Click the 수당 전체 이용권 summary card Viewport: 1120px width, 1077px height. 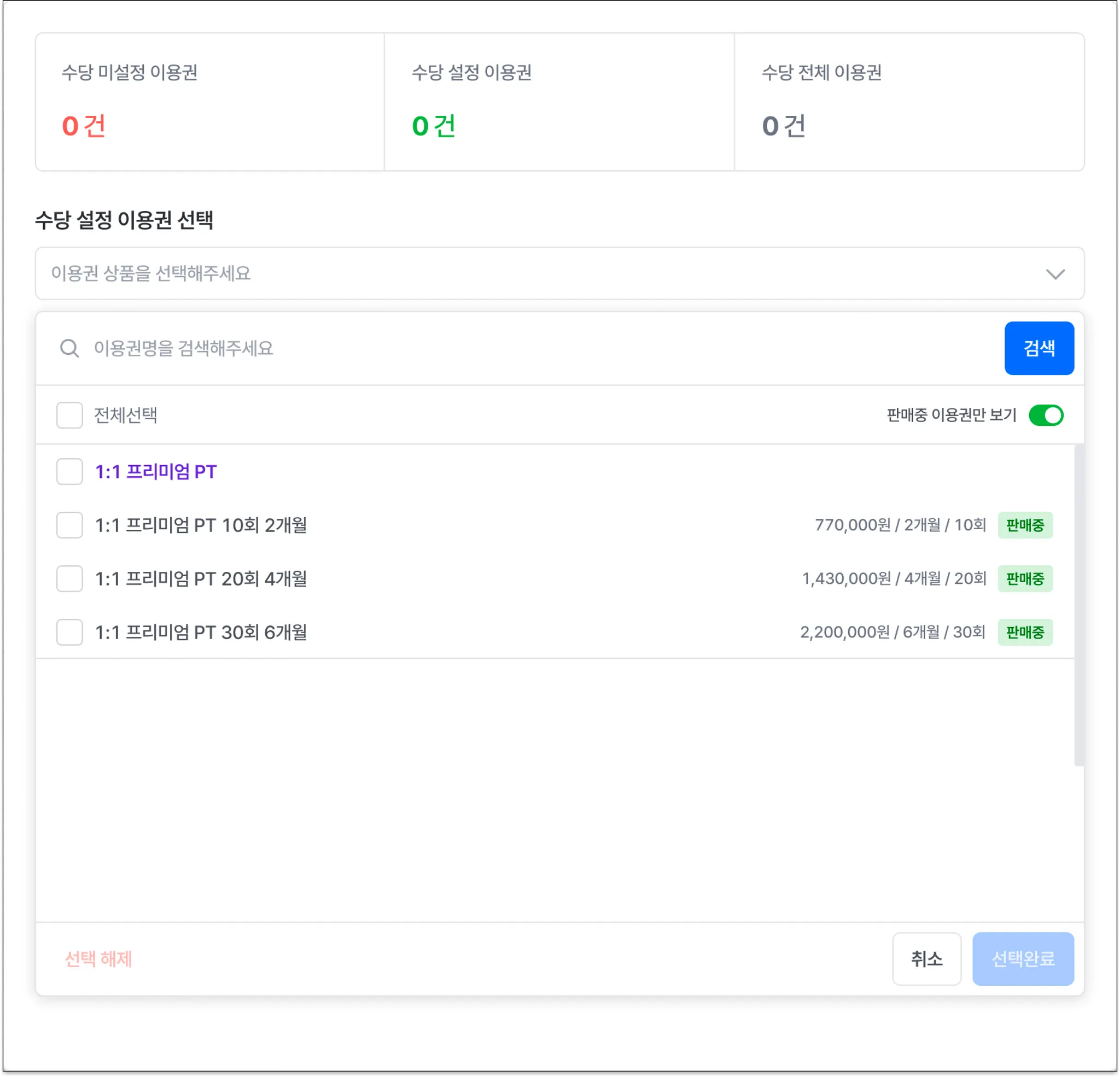(908, 102)
